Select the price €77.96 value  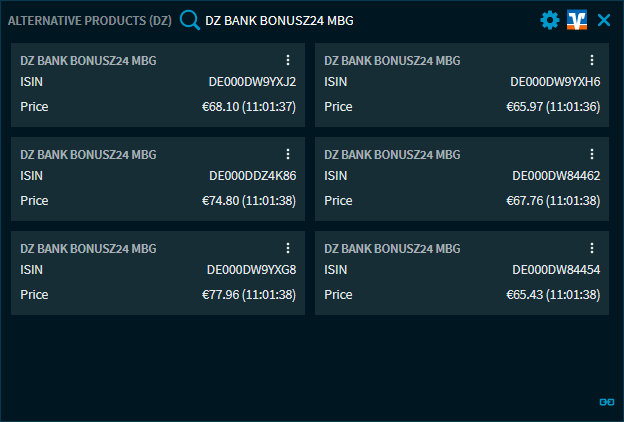coord(248,295)
